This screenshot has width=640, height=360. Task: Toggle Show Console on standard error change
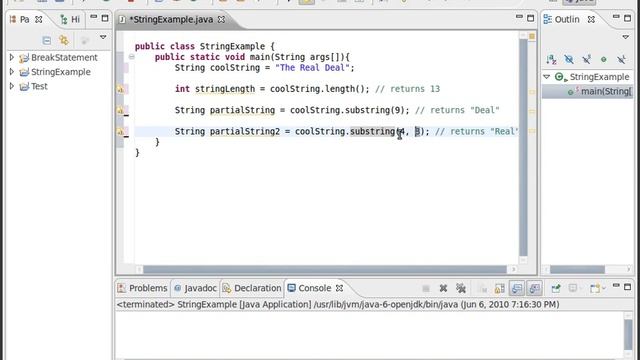pos(534,289)
